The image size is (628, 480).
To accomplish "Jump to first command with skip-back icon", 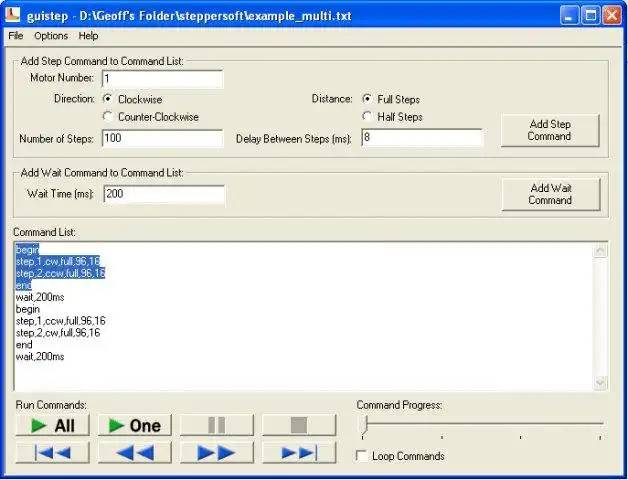I will [x=52, y=453].
